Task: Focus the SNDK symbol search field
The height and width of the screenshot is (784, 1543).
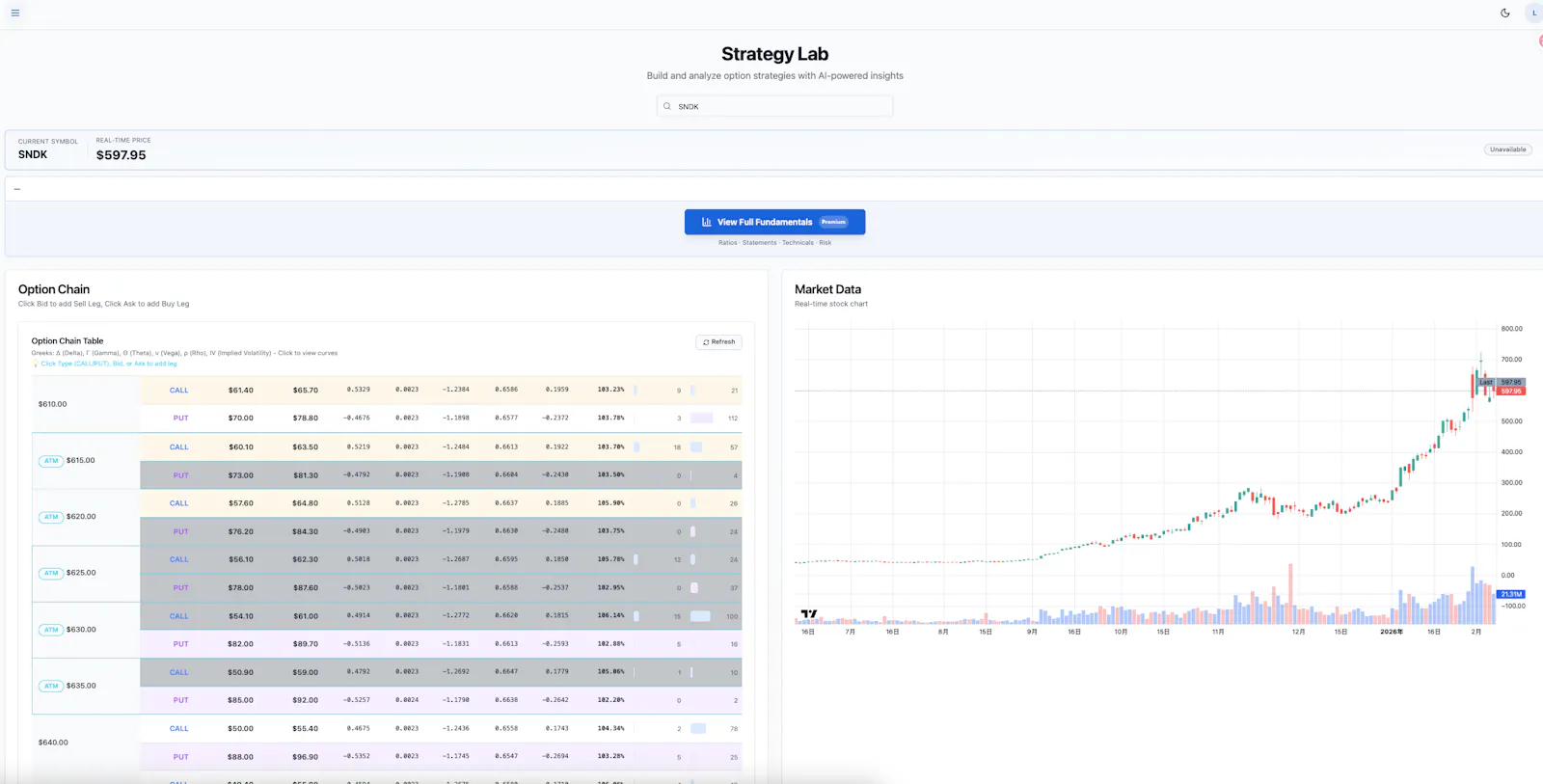Action: 774,106
